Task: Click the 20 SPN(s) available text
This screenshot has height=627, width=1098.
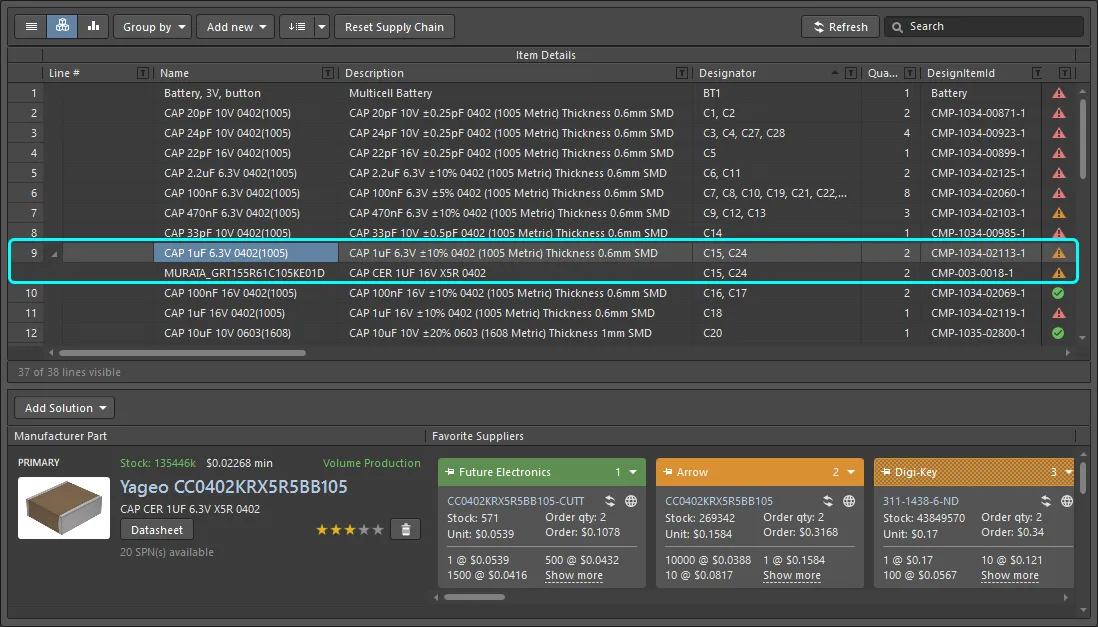Action: pyautogui.click(x=167, y=552)
